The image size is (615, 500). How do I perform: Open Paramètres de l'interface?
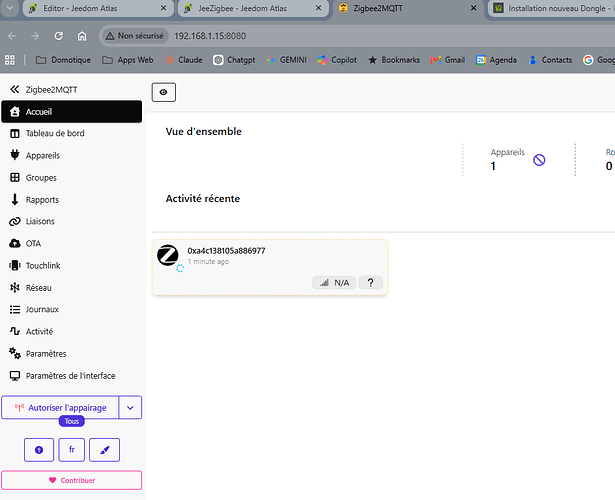coord(72,376)
